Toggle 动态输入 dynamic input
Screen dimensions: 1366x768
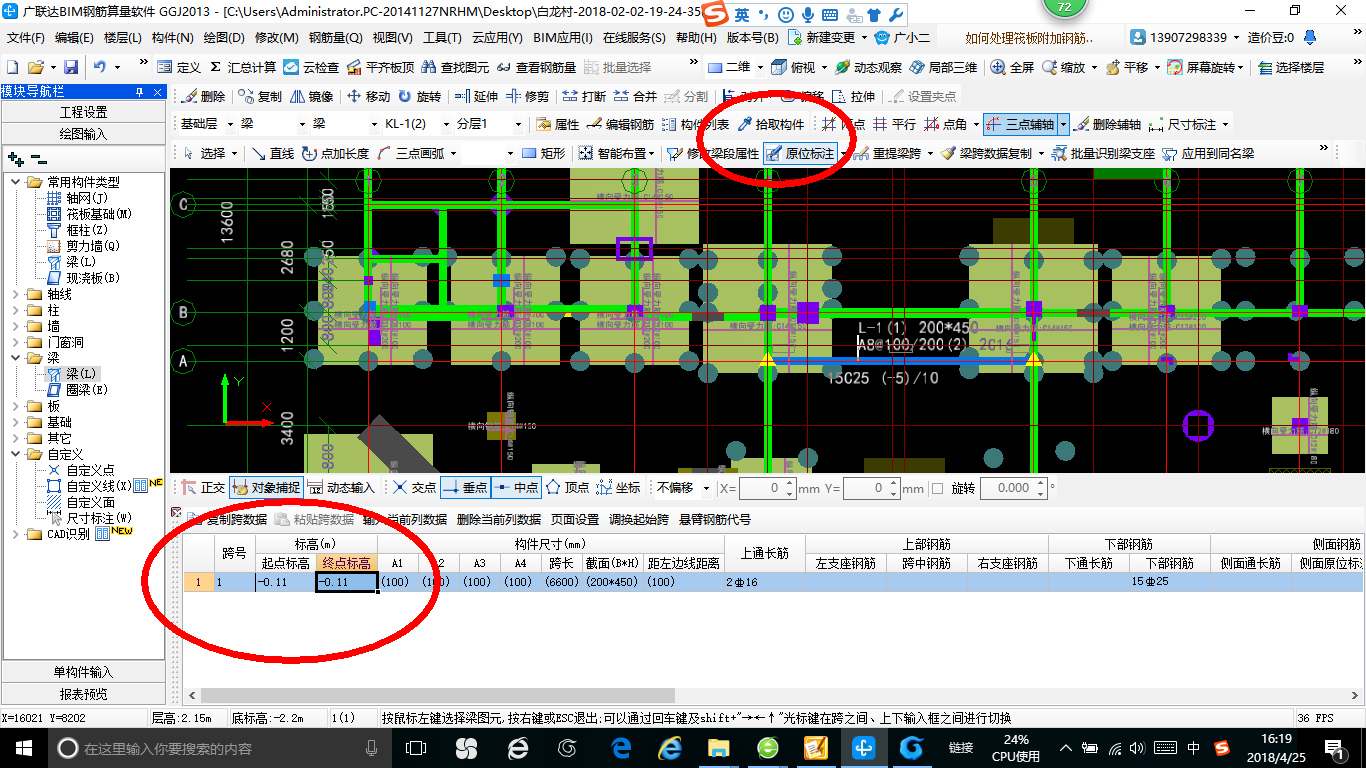click(341, 488)
